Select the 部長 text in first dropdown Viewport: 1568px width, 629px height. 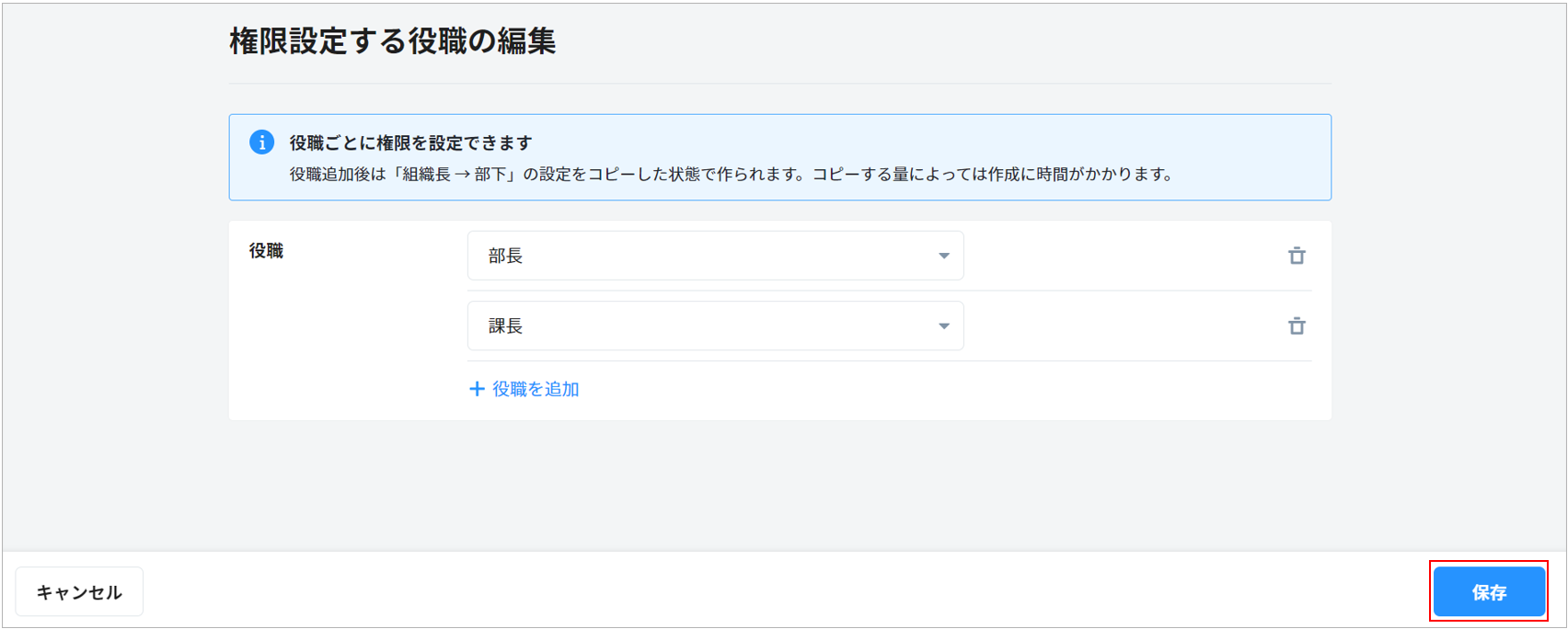click(505, 256)
